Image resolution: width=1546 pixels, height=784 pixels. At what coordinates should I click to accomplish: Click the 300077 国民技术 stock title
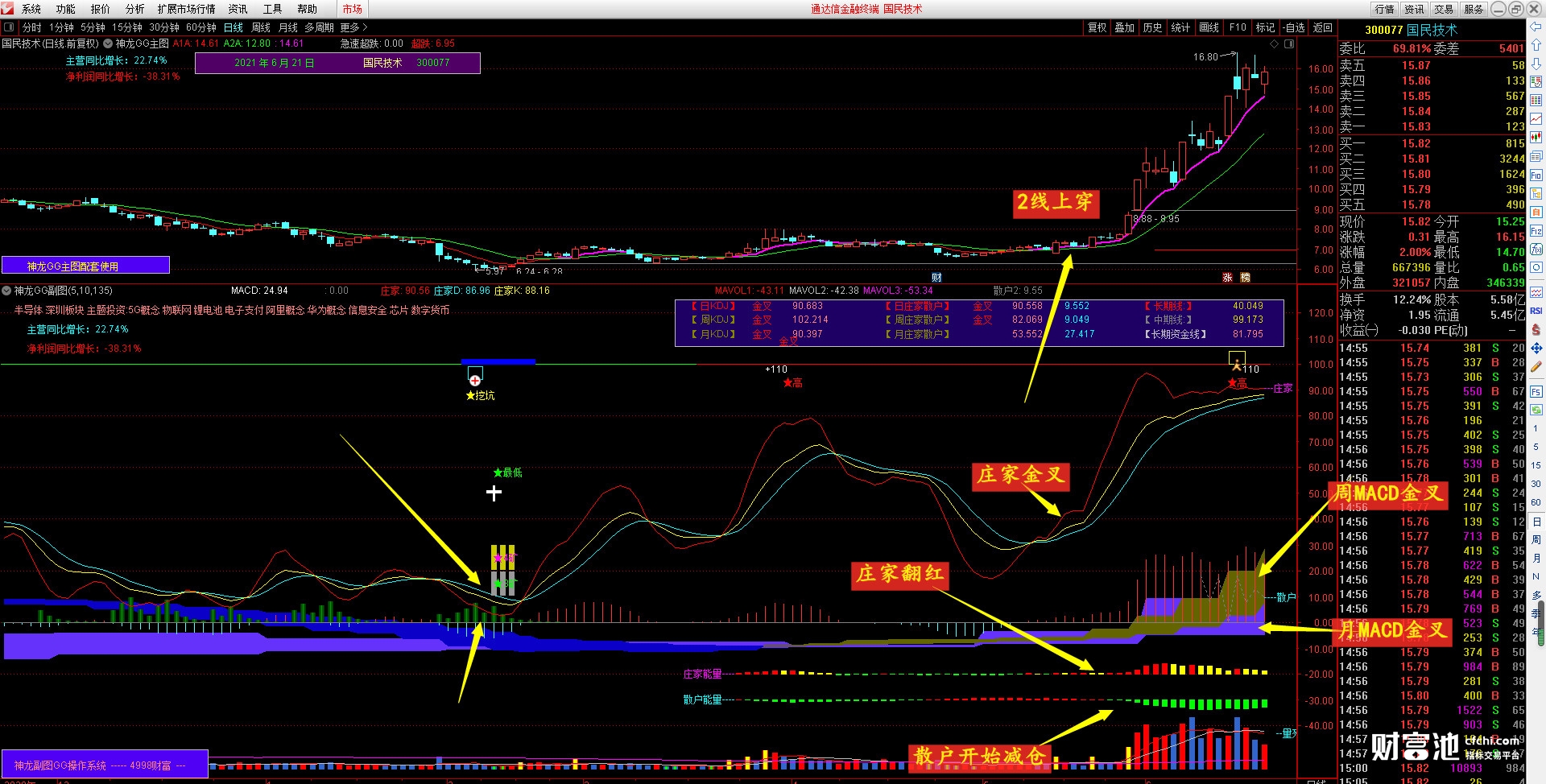[x=1411, y=30]
